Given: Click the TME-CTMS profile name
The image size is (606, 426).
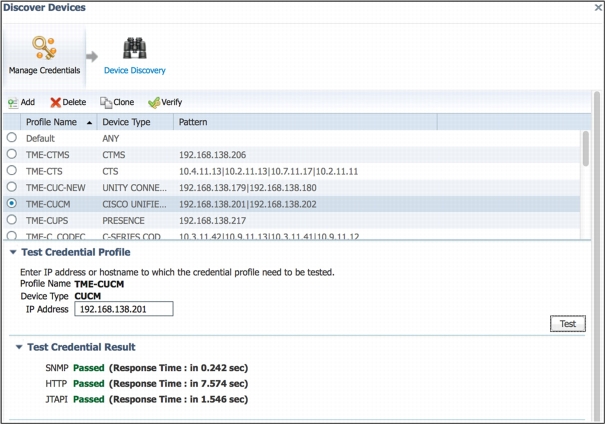Looking at the screenshot, I should [x=48, y=155].
